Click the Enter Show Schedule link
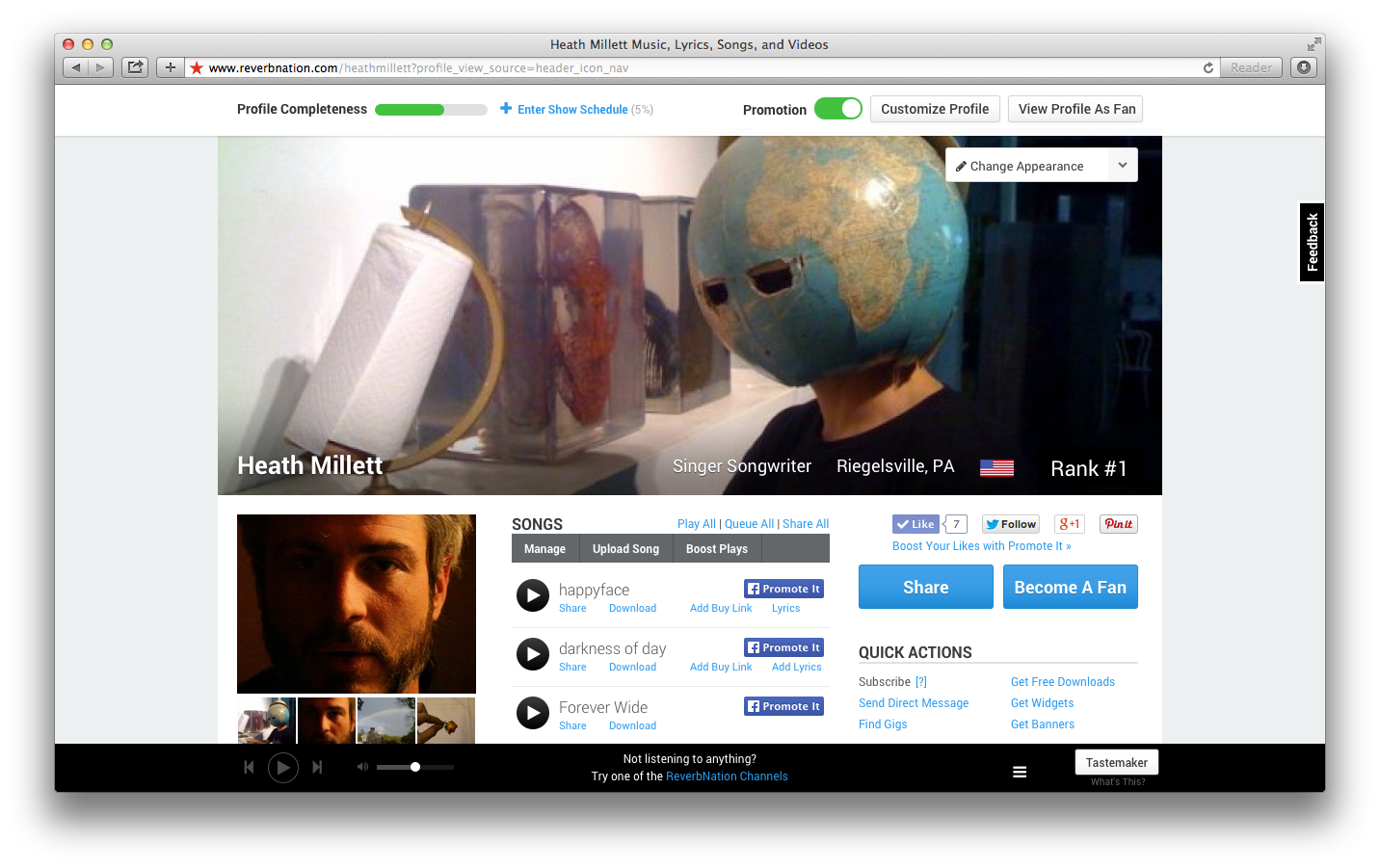 pyautogui.click(x=572, y=110)
